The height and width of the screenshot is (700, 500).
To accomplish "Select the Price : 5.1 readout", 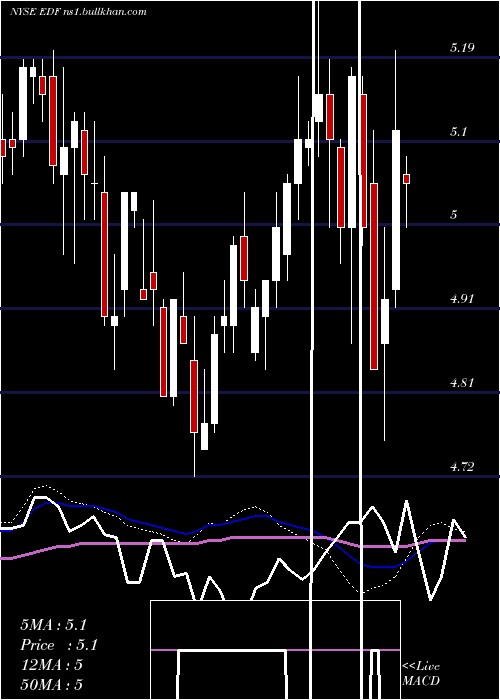I will pos(58,645).
